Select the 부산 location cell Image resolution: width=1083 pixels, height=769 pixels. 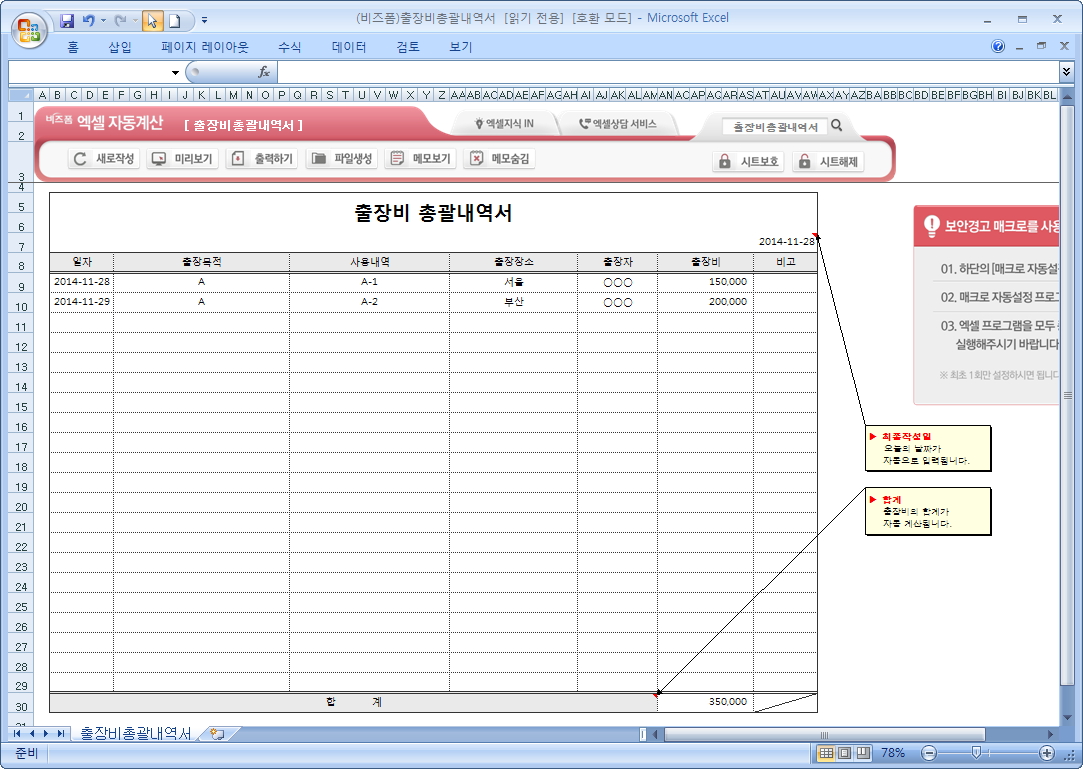[x=513, y=302]
